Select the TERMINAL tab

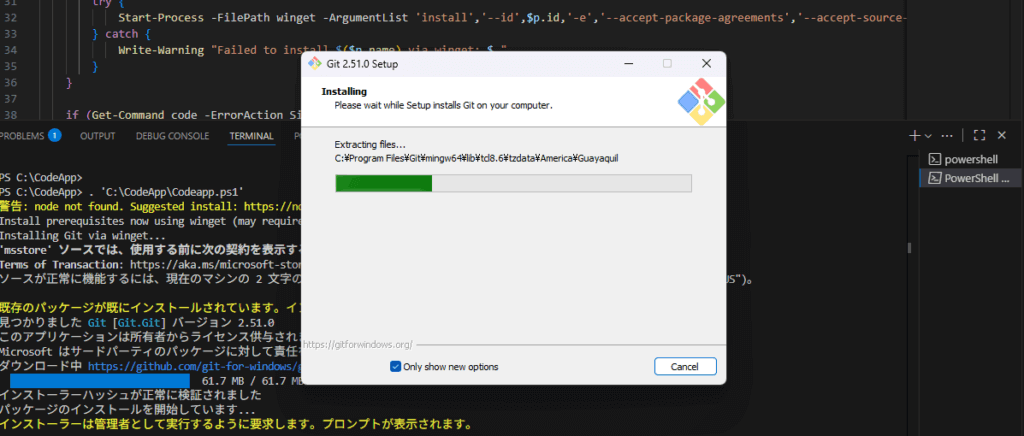[x=251, y=136]
